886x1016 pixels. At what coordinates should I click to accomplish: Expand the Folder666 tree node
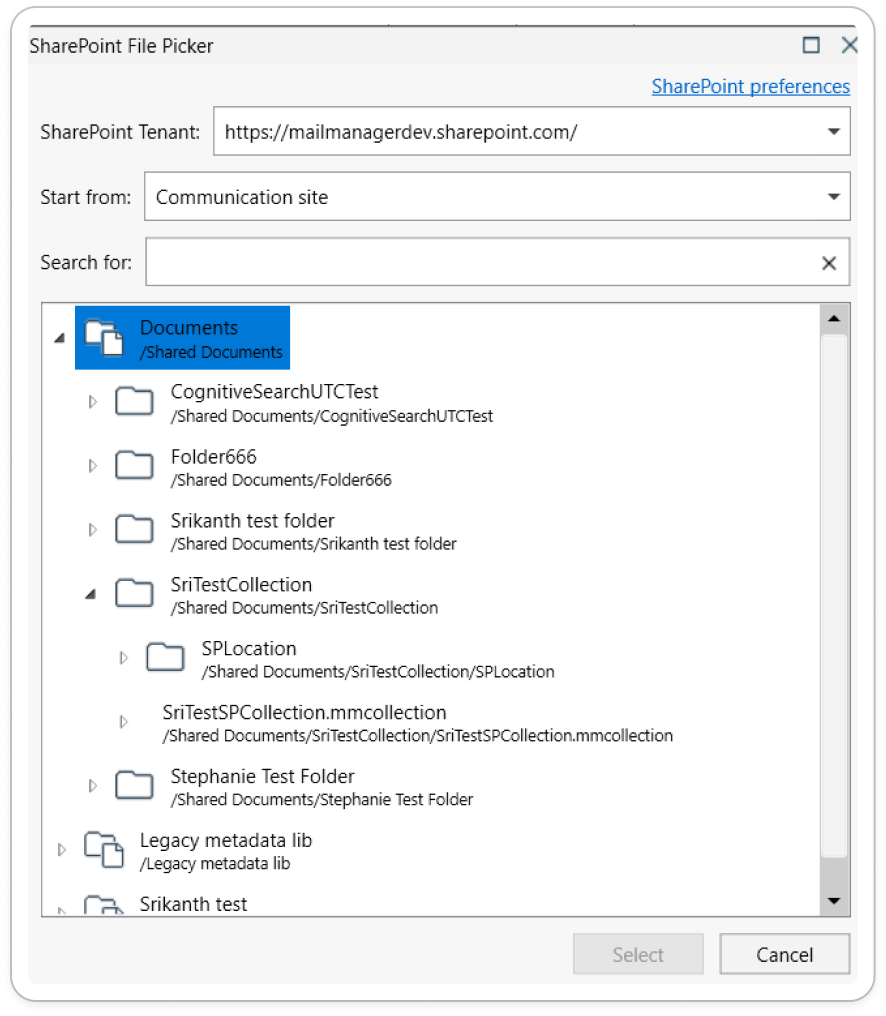tap(92, 466)
